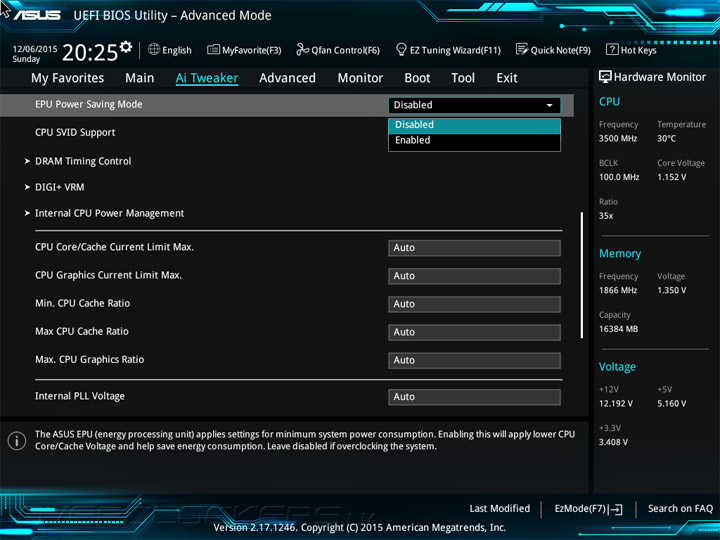Click the globe language icon for English

(154, 50)
